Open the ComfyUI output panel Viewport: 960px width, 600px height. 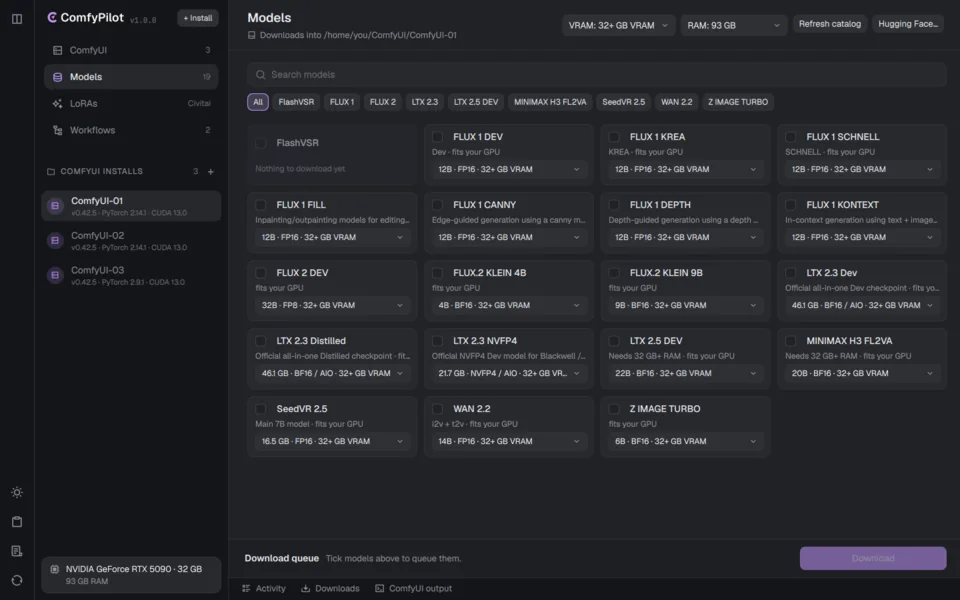tap(414, 588)
